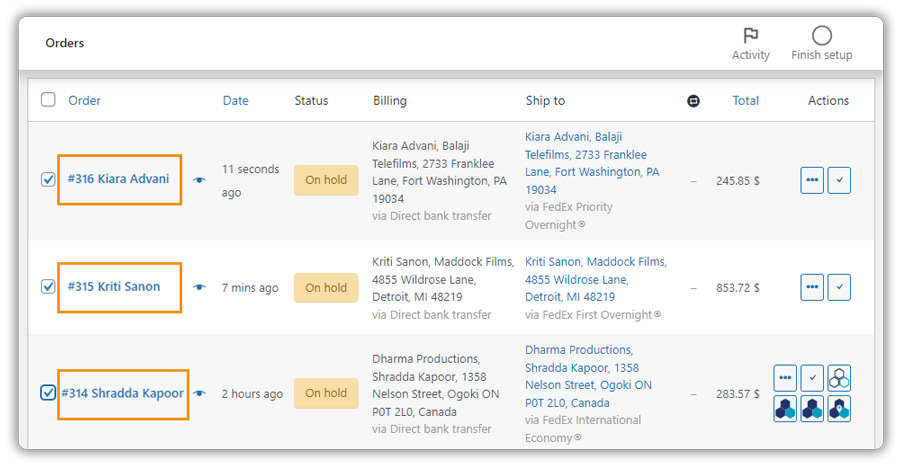900x464 pixels.
Task: Toggle the select-all orders checkbox in header
Action: [x=48, y=100]
